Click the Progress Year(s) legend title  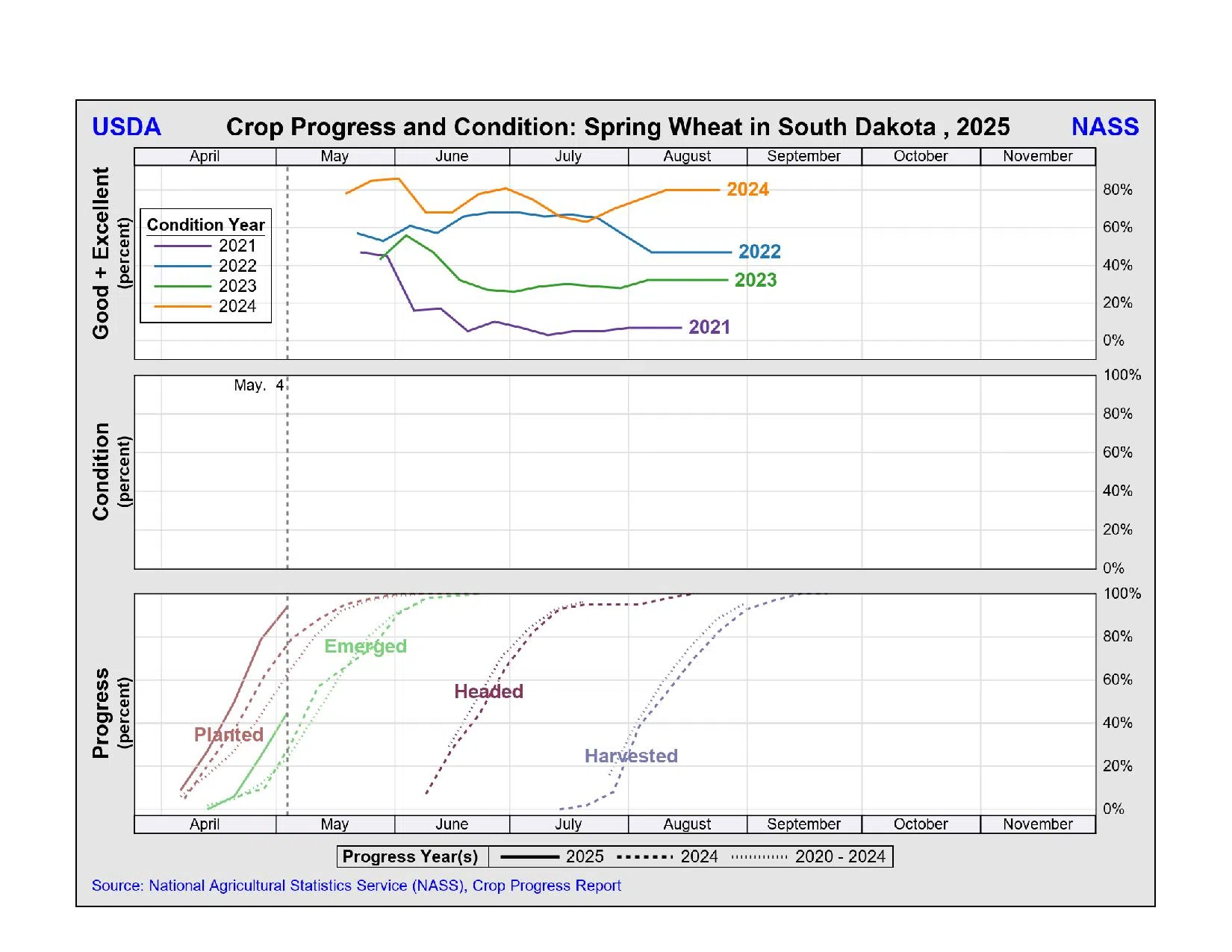pos(410,857)
